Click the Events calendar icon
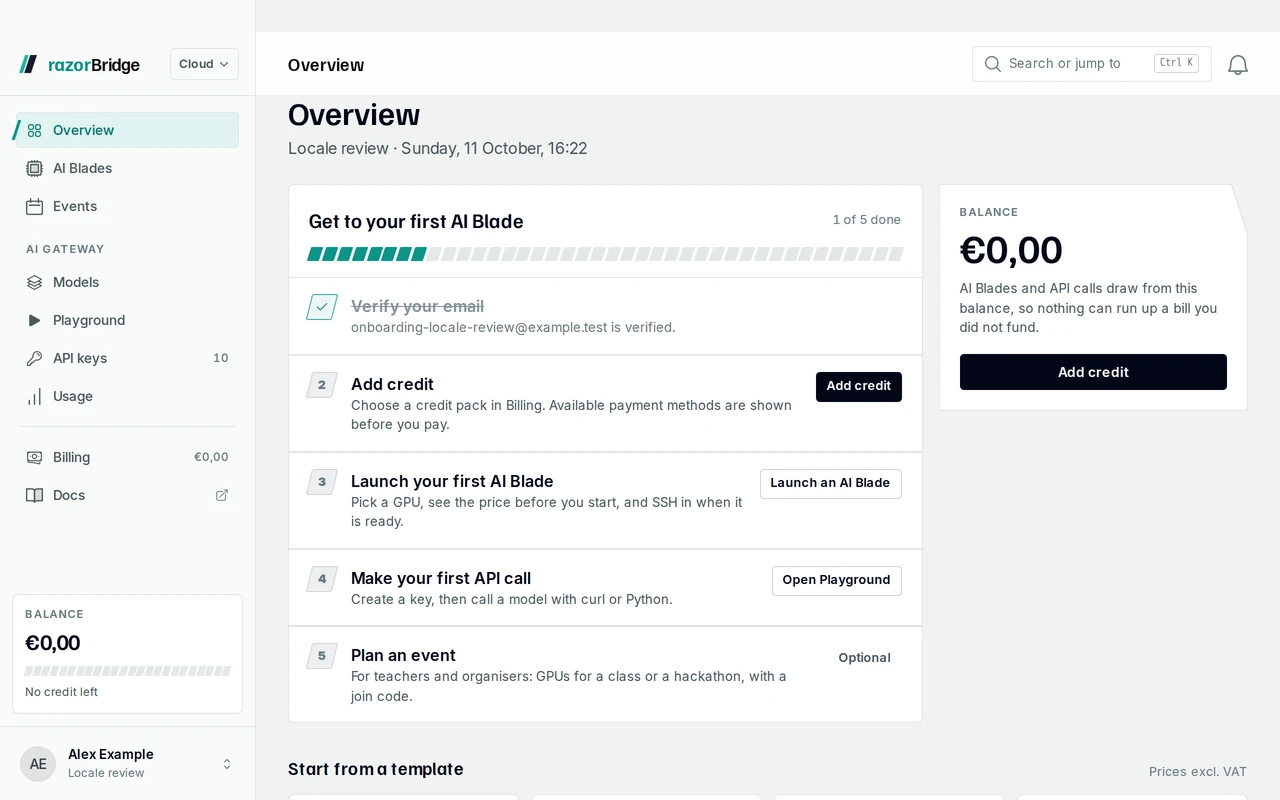1280x800 pixels. pos(35,206)
